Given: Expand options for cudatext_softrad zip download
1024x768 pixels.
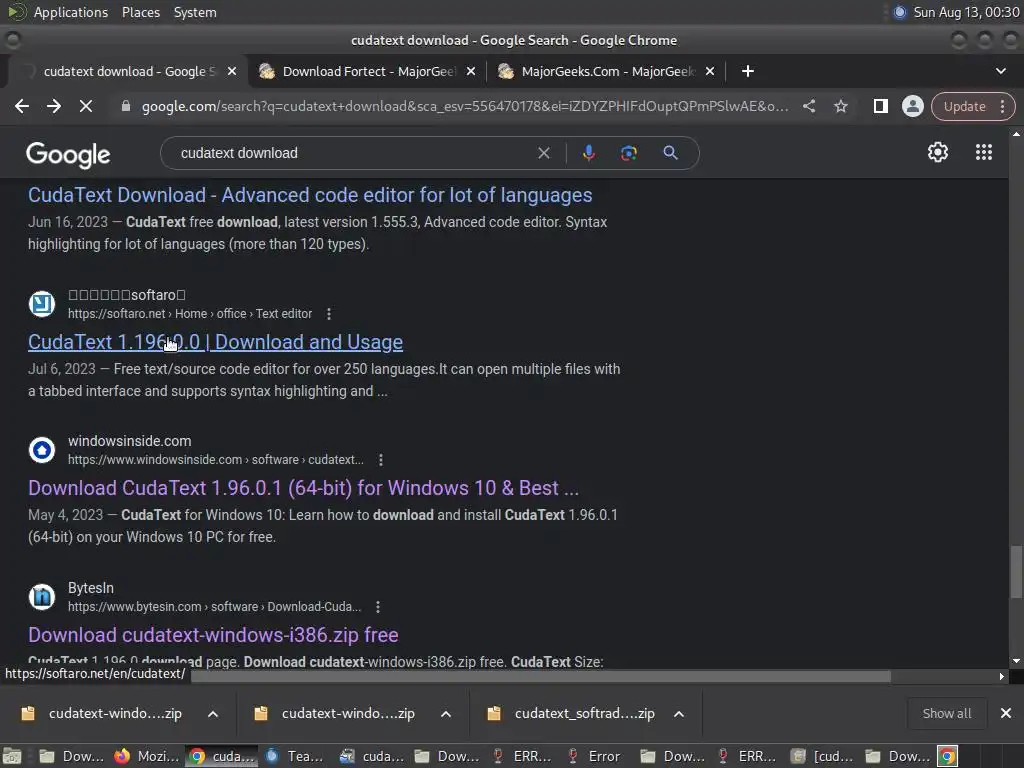Looking at the screenshot, I should coord(679,714).
